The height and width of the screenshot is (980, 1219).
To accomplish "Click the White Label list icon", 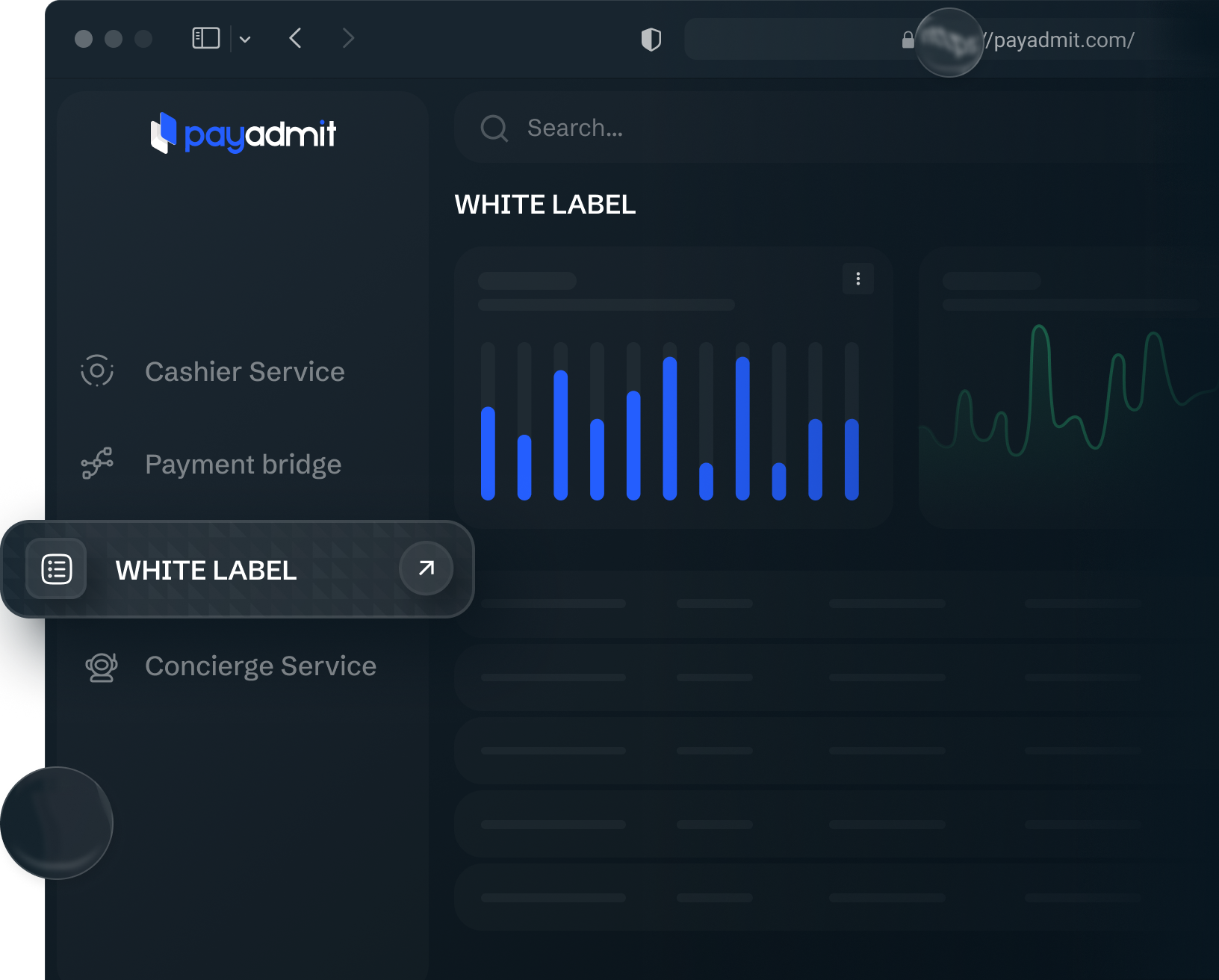I will click(x=56, y=569).
